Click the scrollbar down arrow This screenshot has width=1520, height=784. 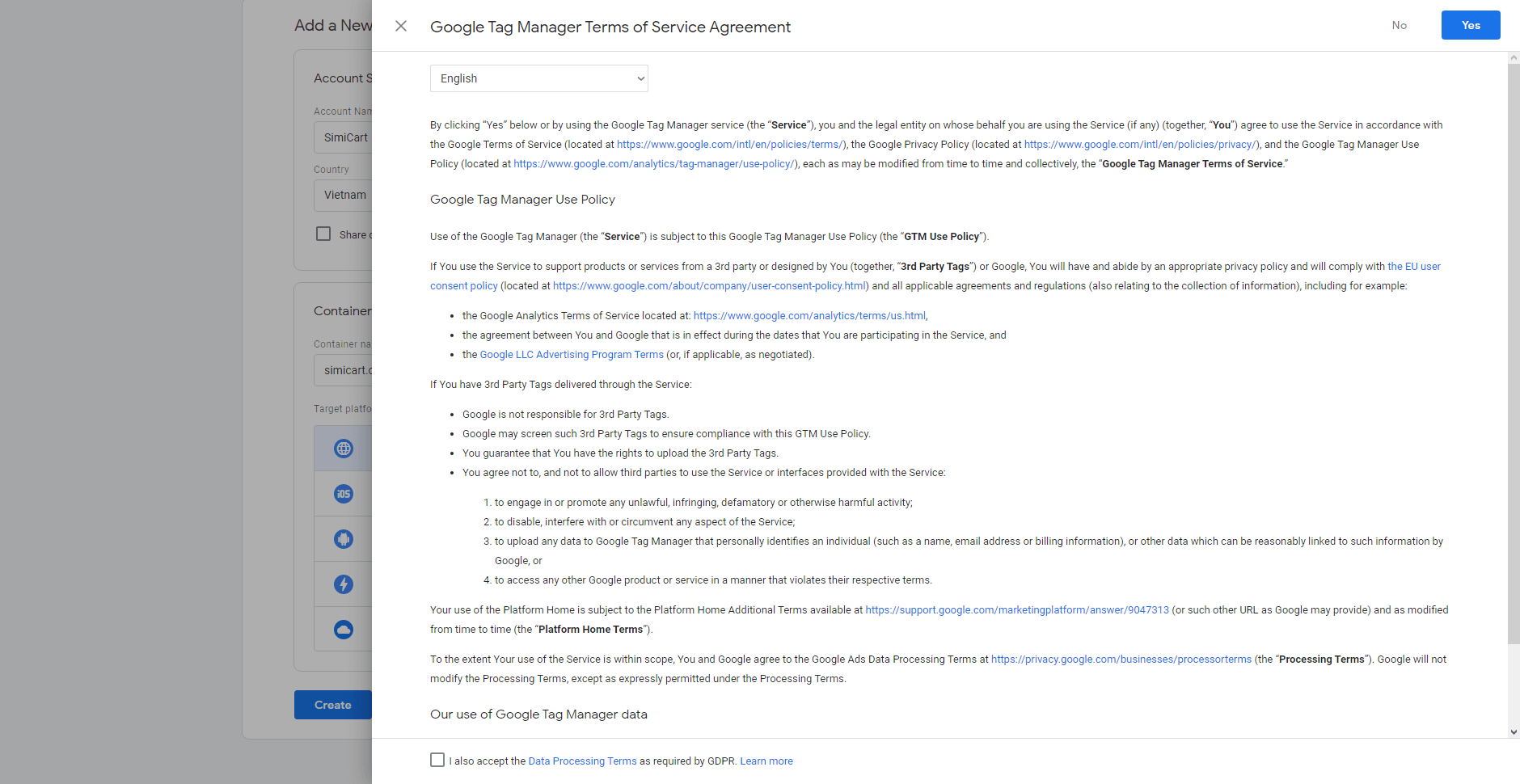tap(1514, 731)
